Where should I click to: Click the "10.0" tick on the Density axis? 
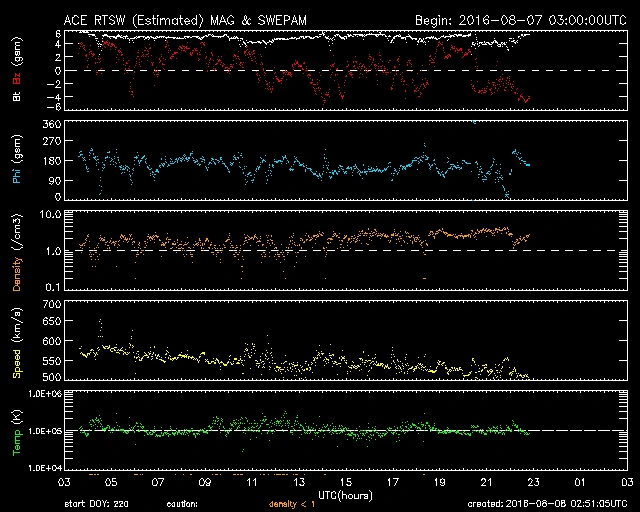point(50,214)
